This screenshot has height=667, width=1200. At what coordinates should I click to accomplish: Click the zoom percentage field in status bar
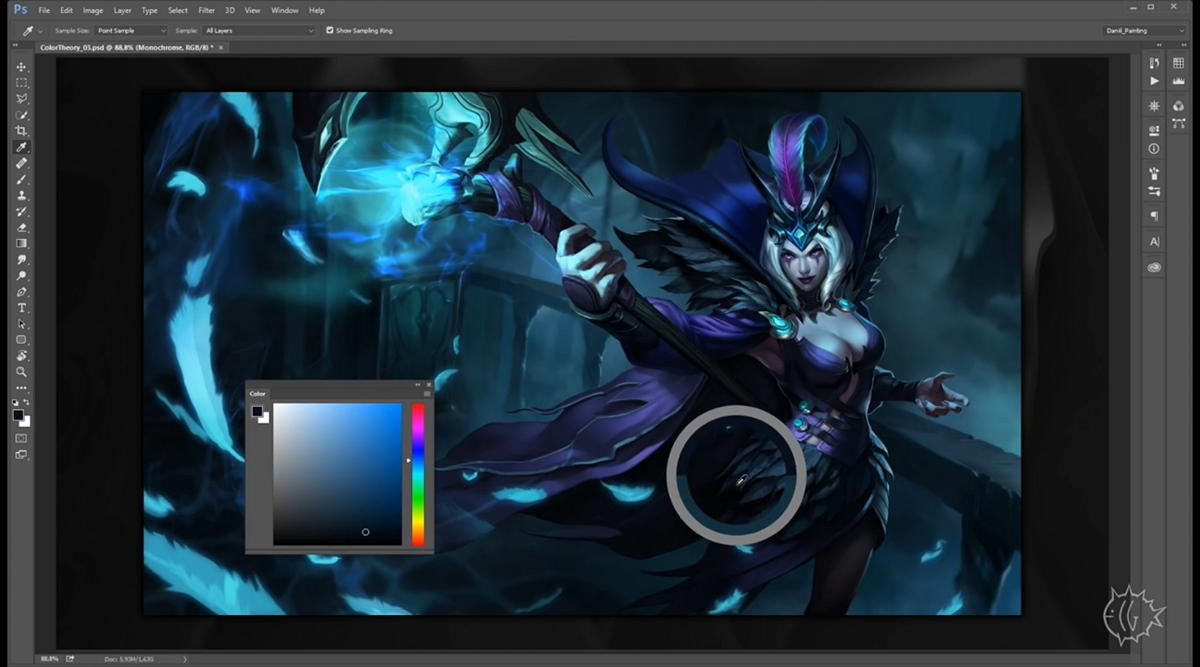(x=49, y=659)
